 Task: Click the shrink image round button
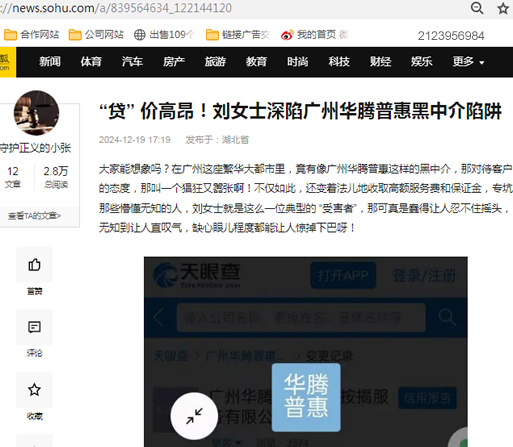point(194,416)
